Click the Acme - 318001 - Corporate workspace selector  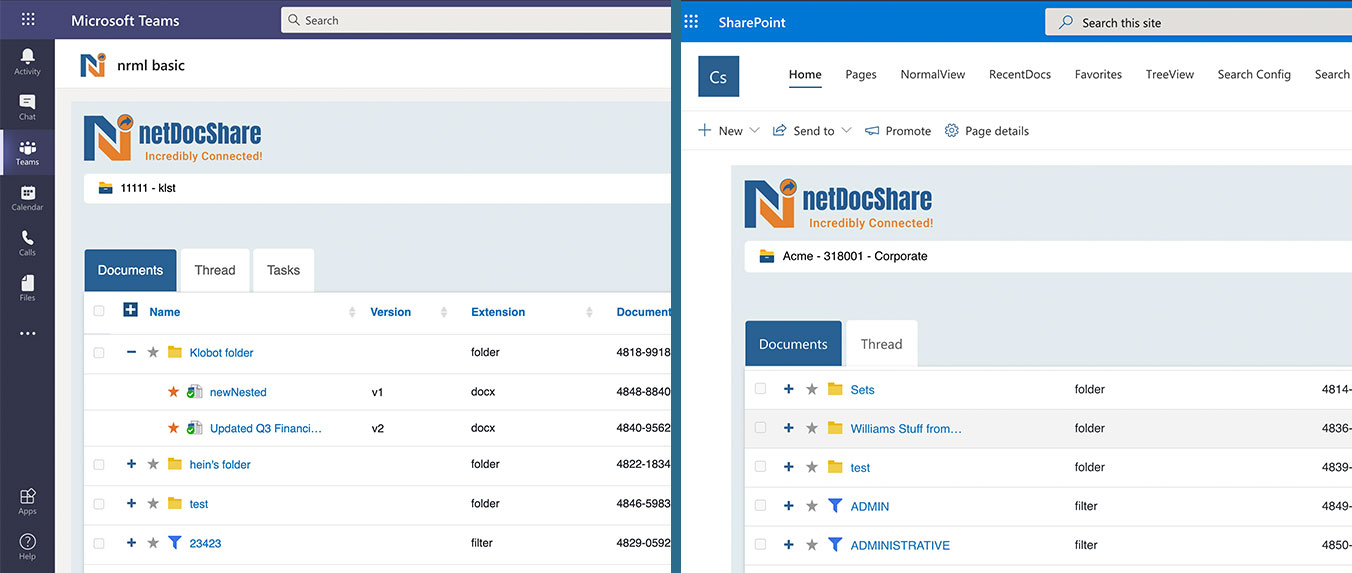pos(1048,256)
